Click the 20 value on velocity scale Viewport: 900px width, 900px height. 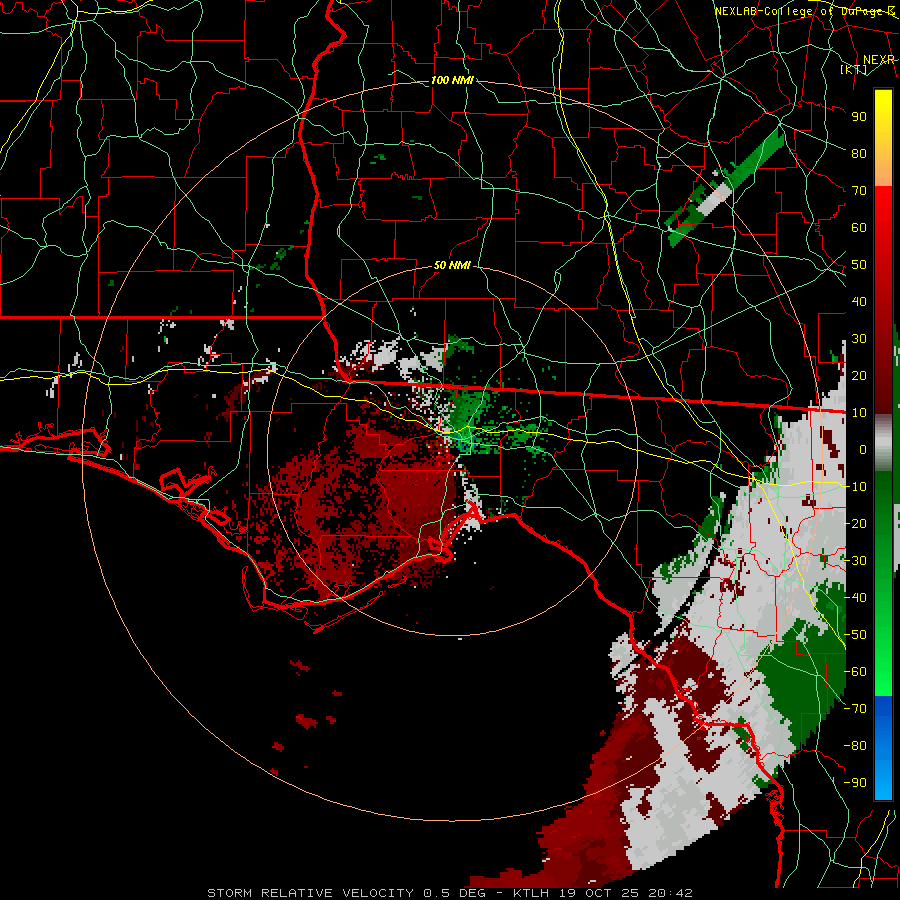[859, 375]
